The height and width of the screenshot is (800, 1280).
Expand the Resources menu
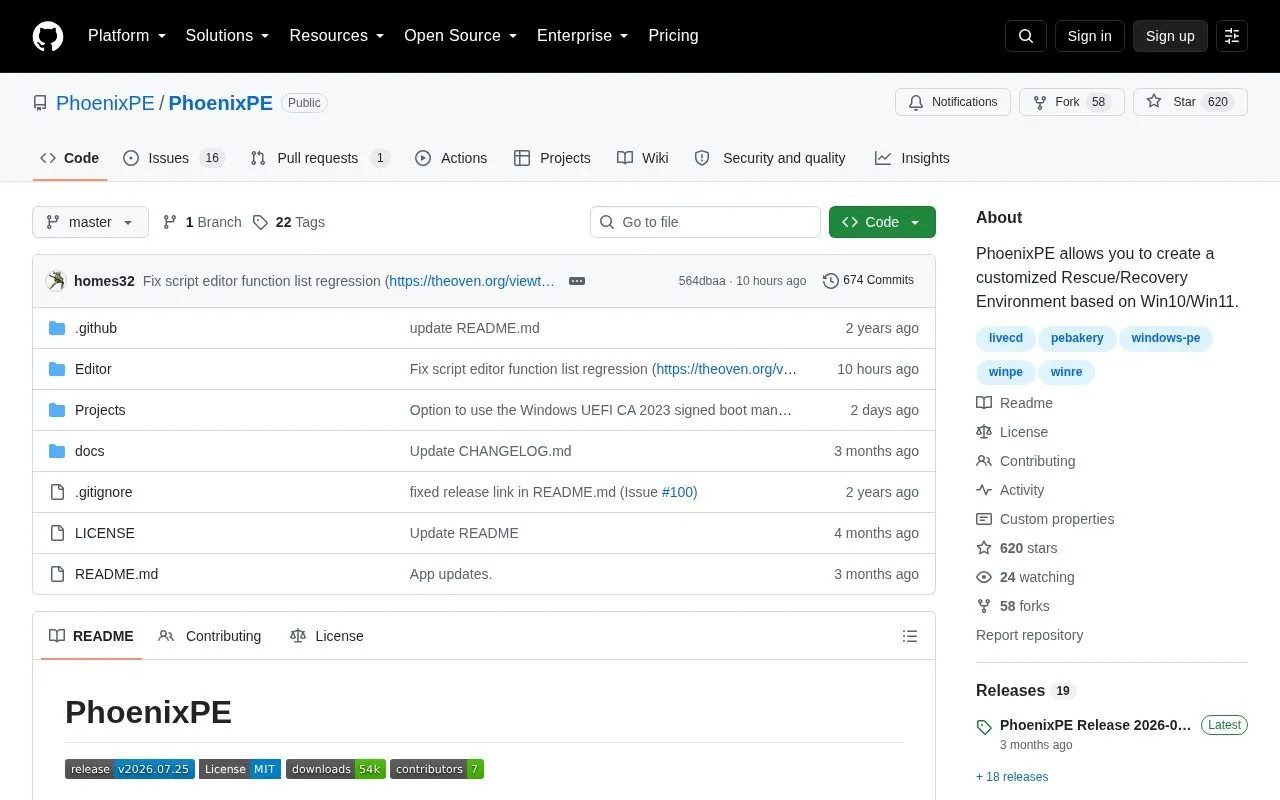tap(337, 36)
